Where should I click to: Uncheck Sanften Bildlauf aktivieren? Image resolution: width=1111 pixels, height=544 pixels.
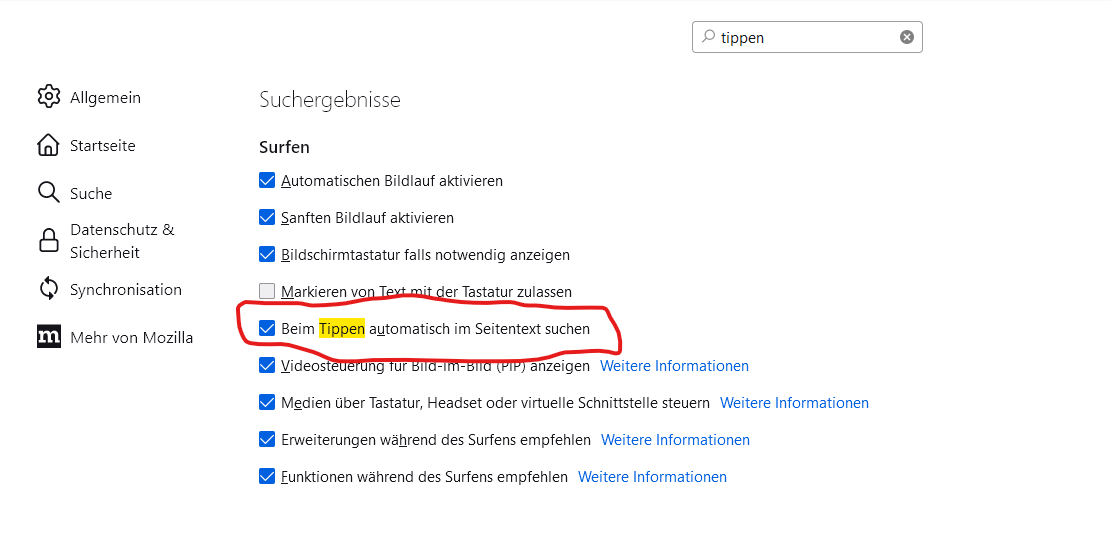pos(267,217)
